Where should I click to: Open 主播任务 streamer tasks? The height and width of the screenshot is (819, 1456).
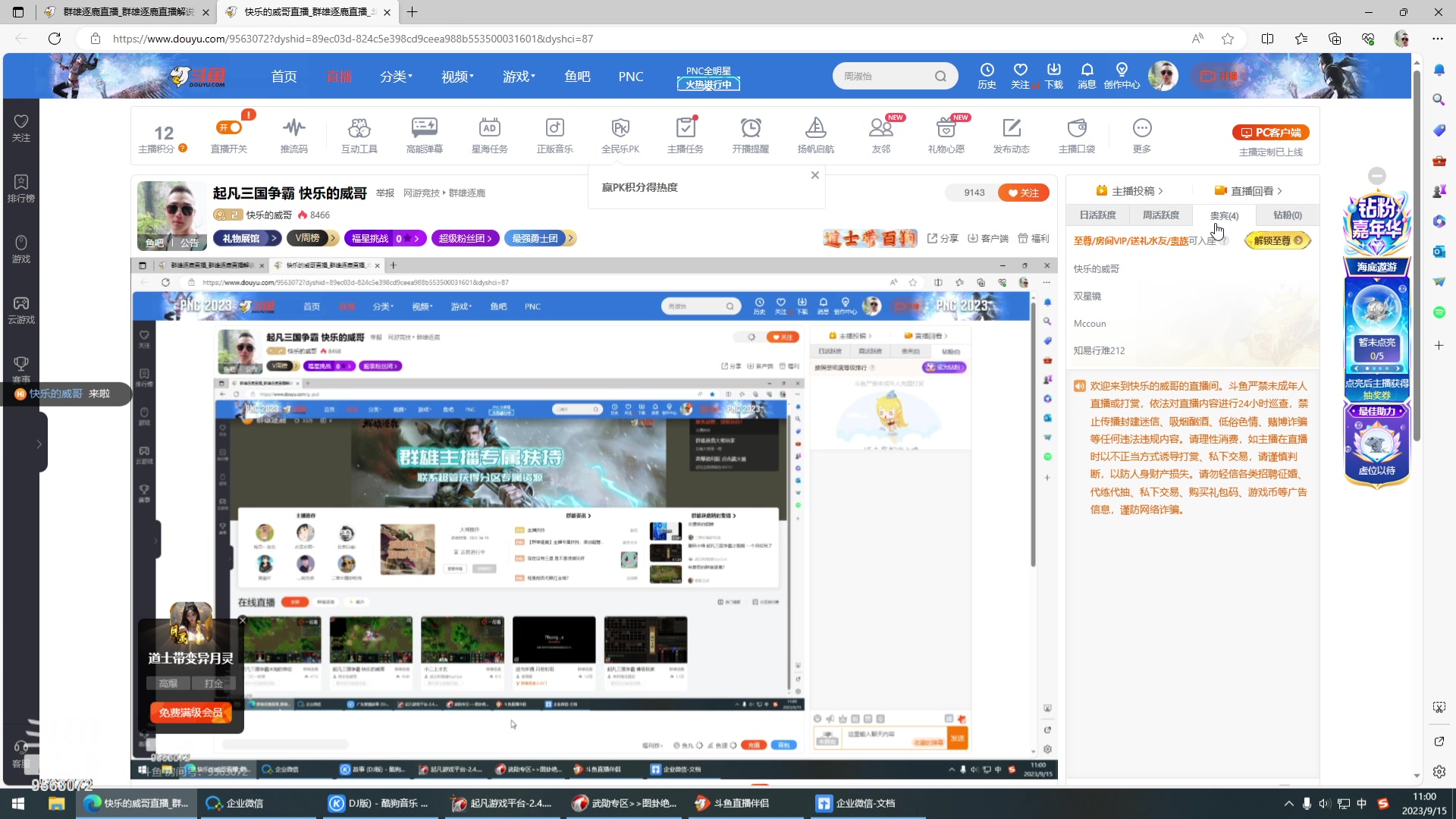686,135
